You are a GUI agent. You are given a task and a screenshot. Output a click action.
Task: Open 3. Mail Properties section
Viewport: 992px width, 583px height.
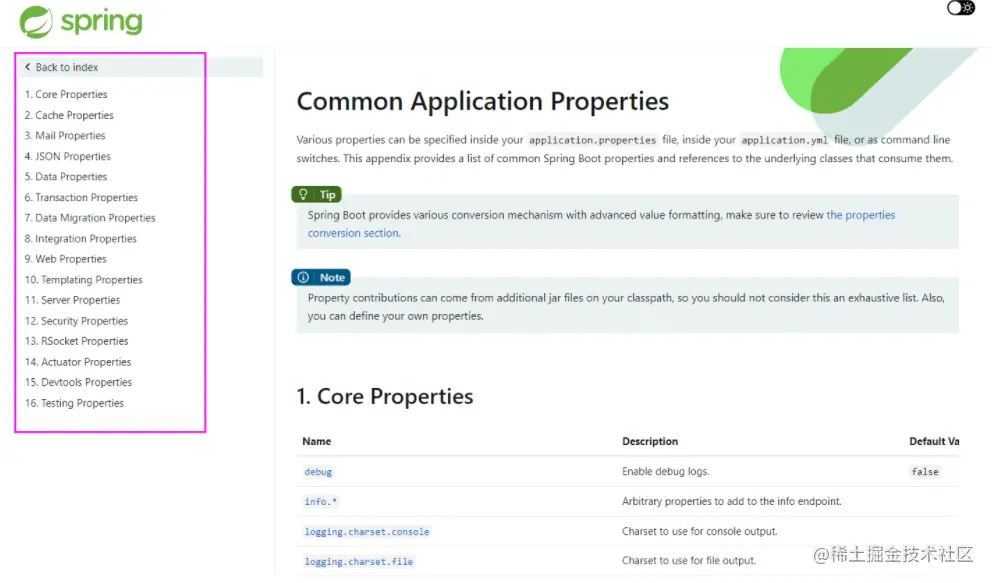tap(65, 135)
